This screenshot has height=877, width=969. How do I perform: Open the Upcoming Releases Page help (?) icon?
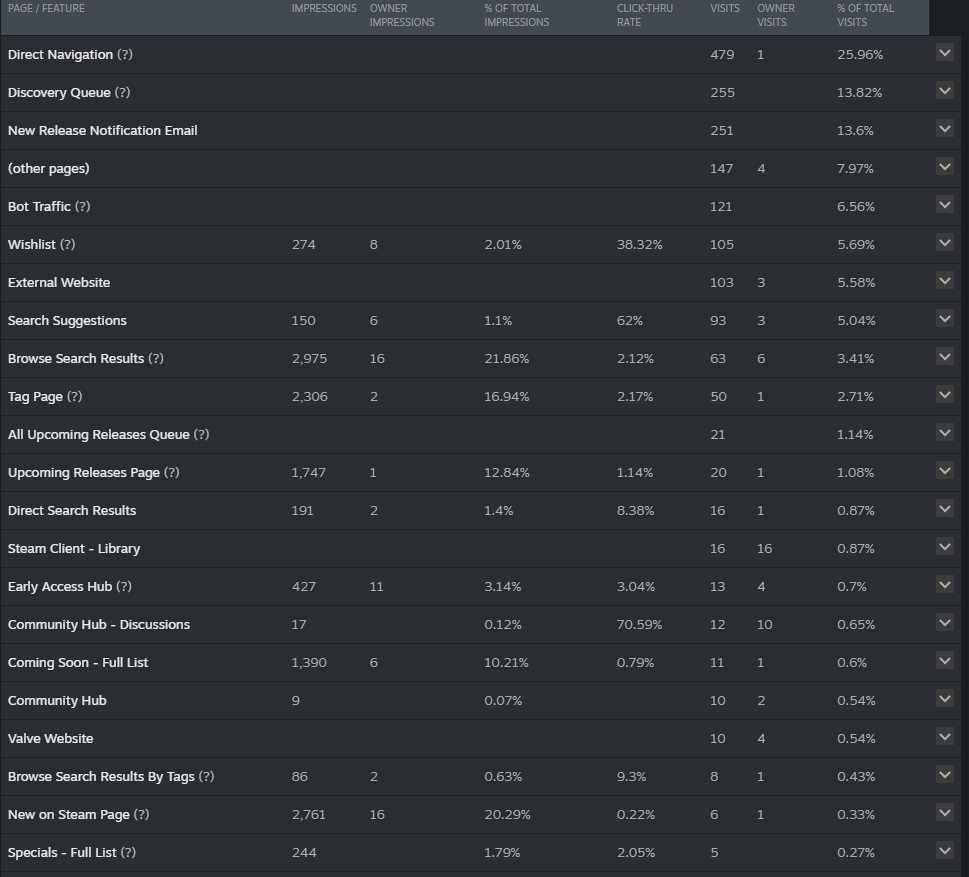172,473
